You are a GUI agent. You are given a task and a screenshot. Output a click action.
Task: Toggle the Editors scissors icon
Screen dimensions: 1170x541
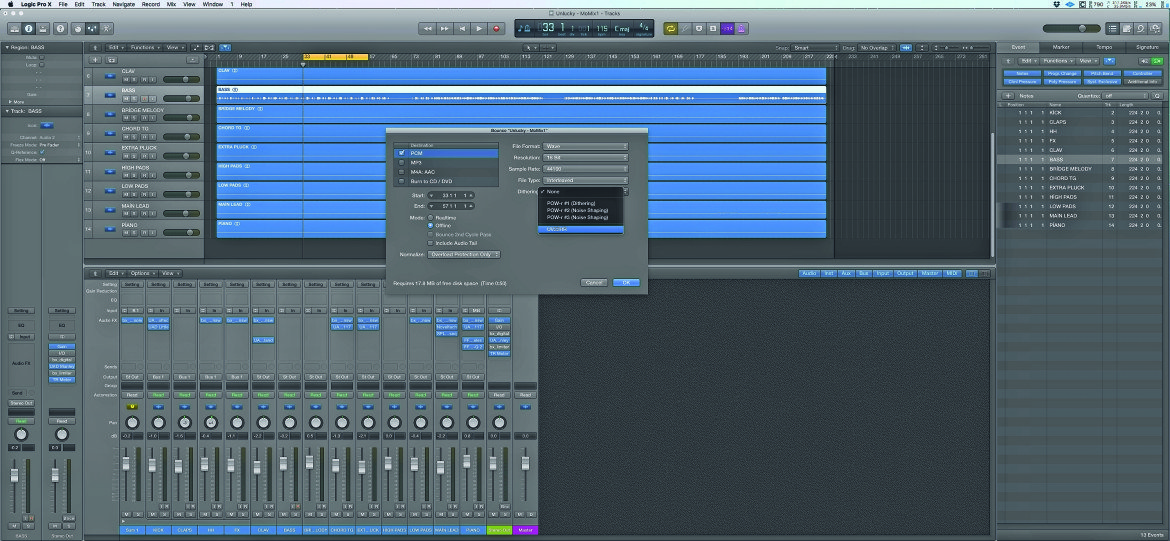pos(107,28)
